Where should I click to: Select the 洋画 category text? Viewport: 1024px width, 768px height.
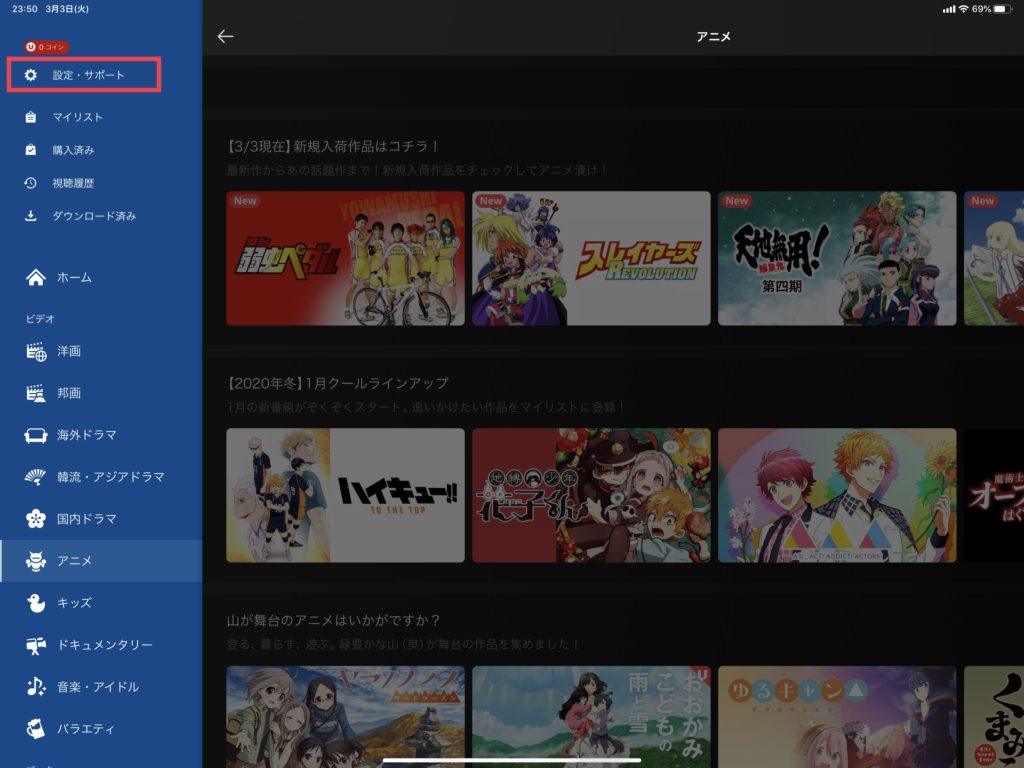[69, 351]
